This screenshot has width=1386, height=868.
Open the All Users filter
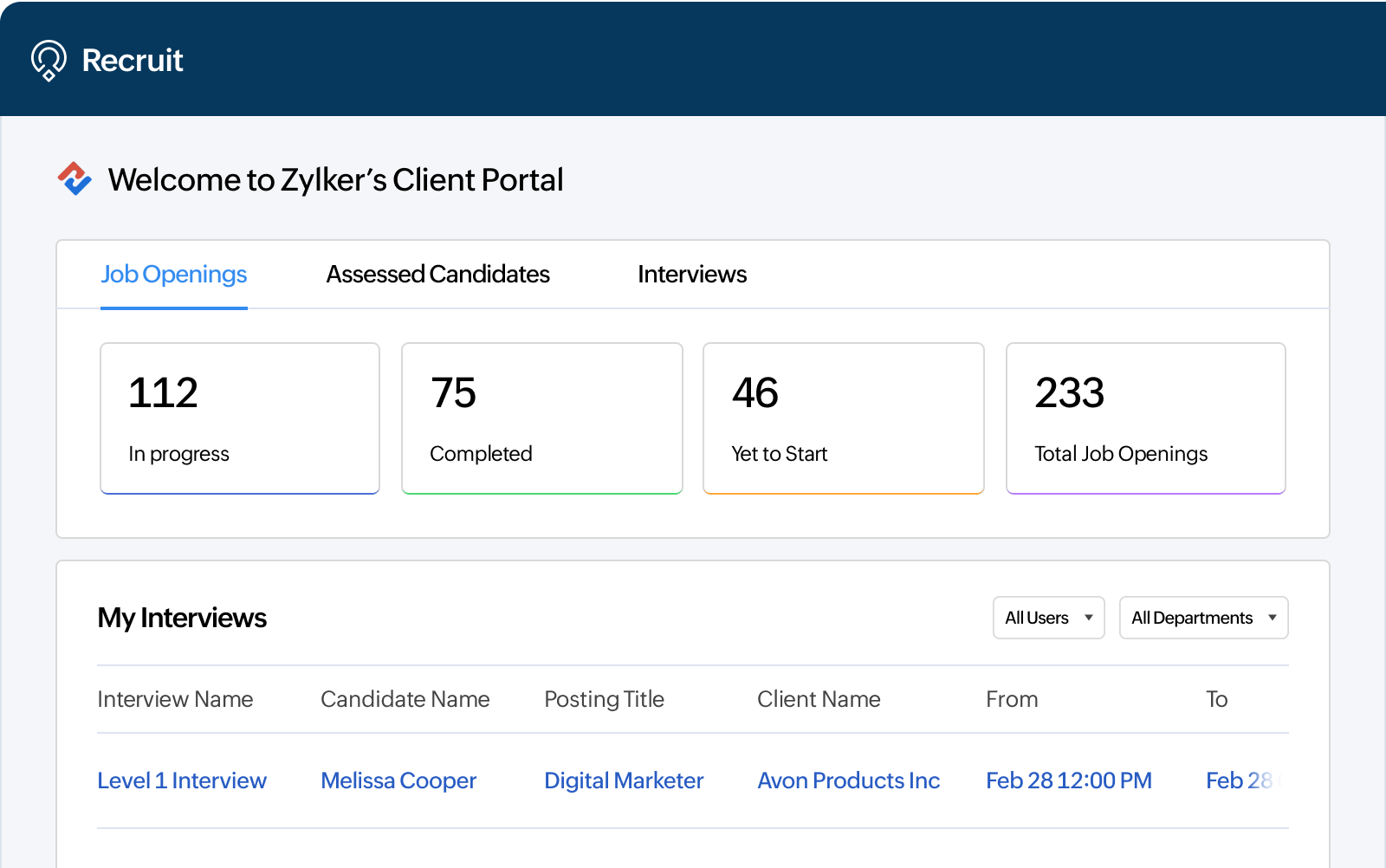pyautogui.click(x=1048, y=618)
